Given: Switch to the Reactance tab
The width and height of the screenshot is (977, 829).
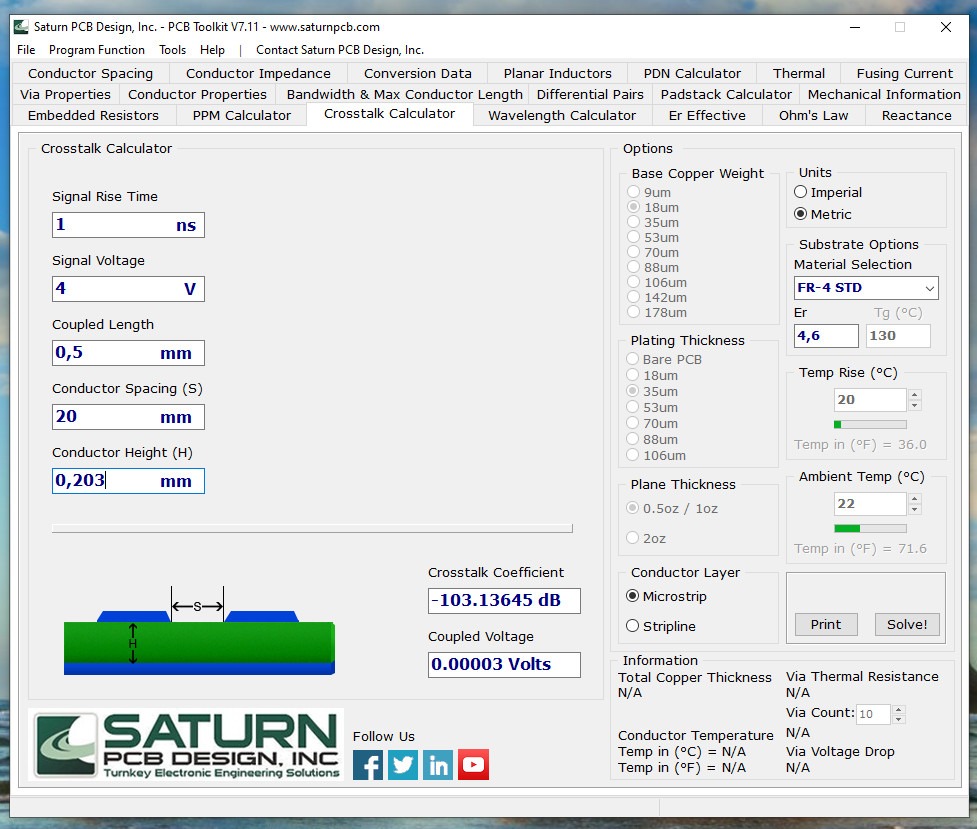Looking at the screenshot, I should pyautogui.click(x=917, y=115).
